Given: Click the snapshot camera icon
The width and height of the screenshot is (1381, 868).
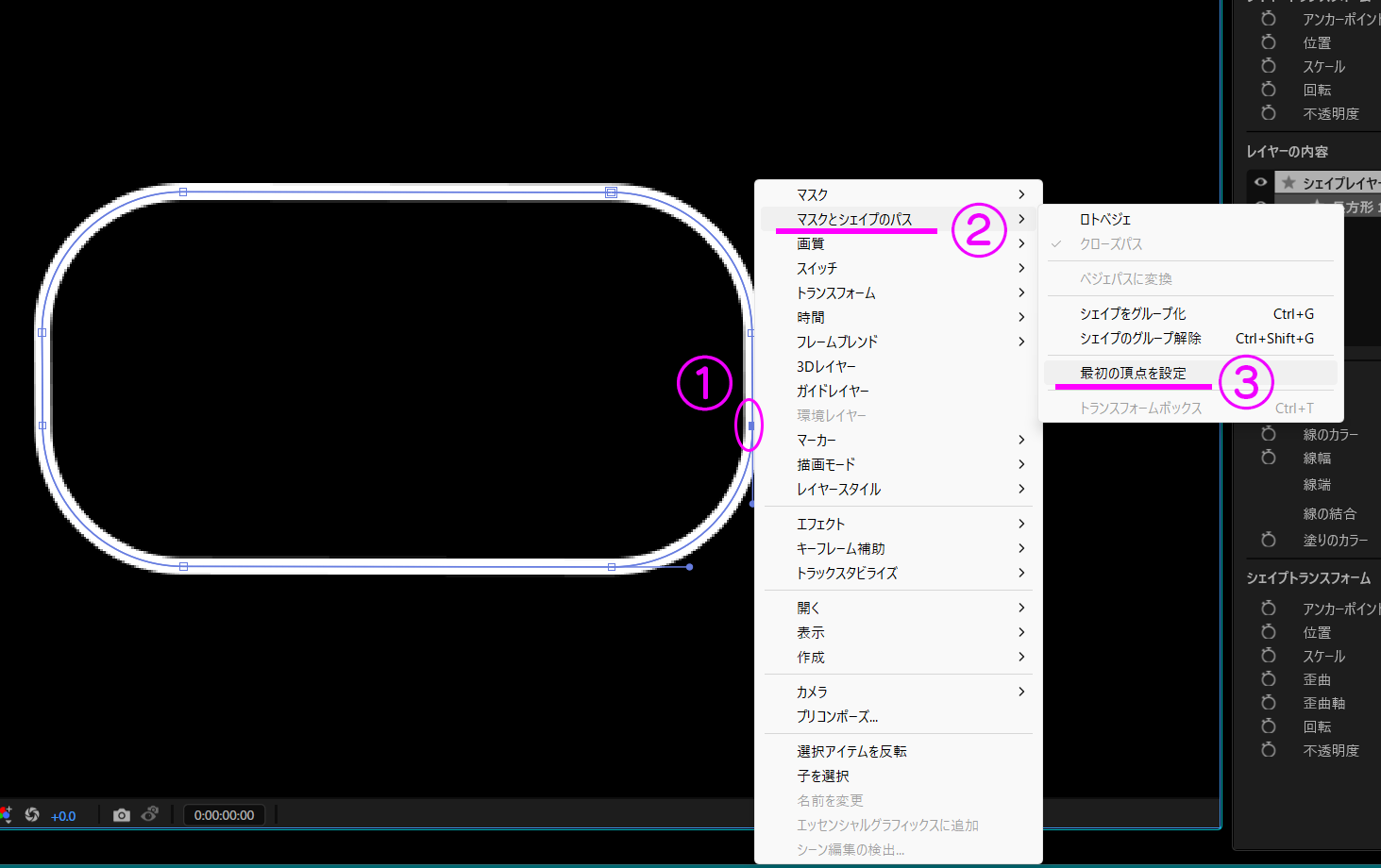Looking at the screenshot, I should click(x=121, y=815).
